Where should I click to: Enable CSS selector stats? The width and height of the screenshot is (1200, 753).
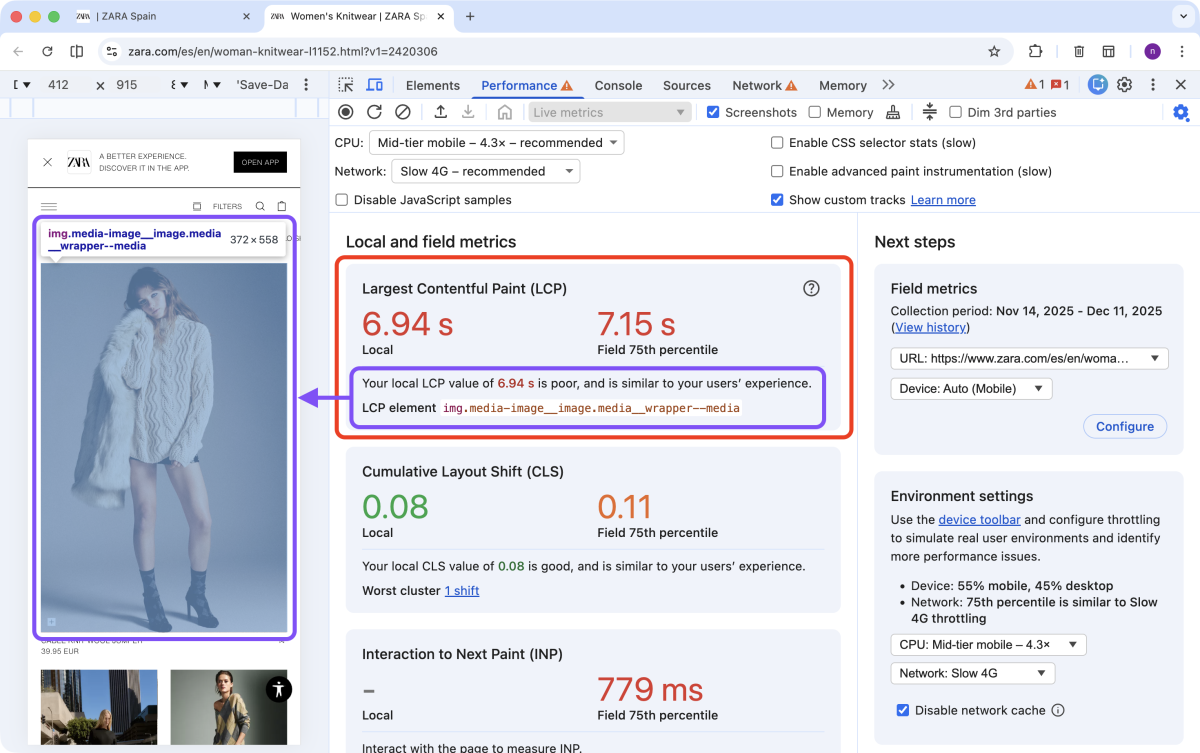(777, 142)
